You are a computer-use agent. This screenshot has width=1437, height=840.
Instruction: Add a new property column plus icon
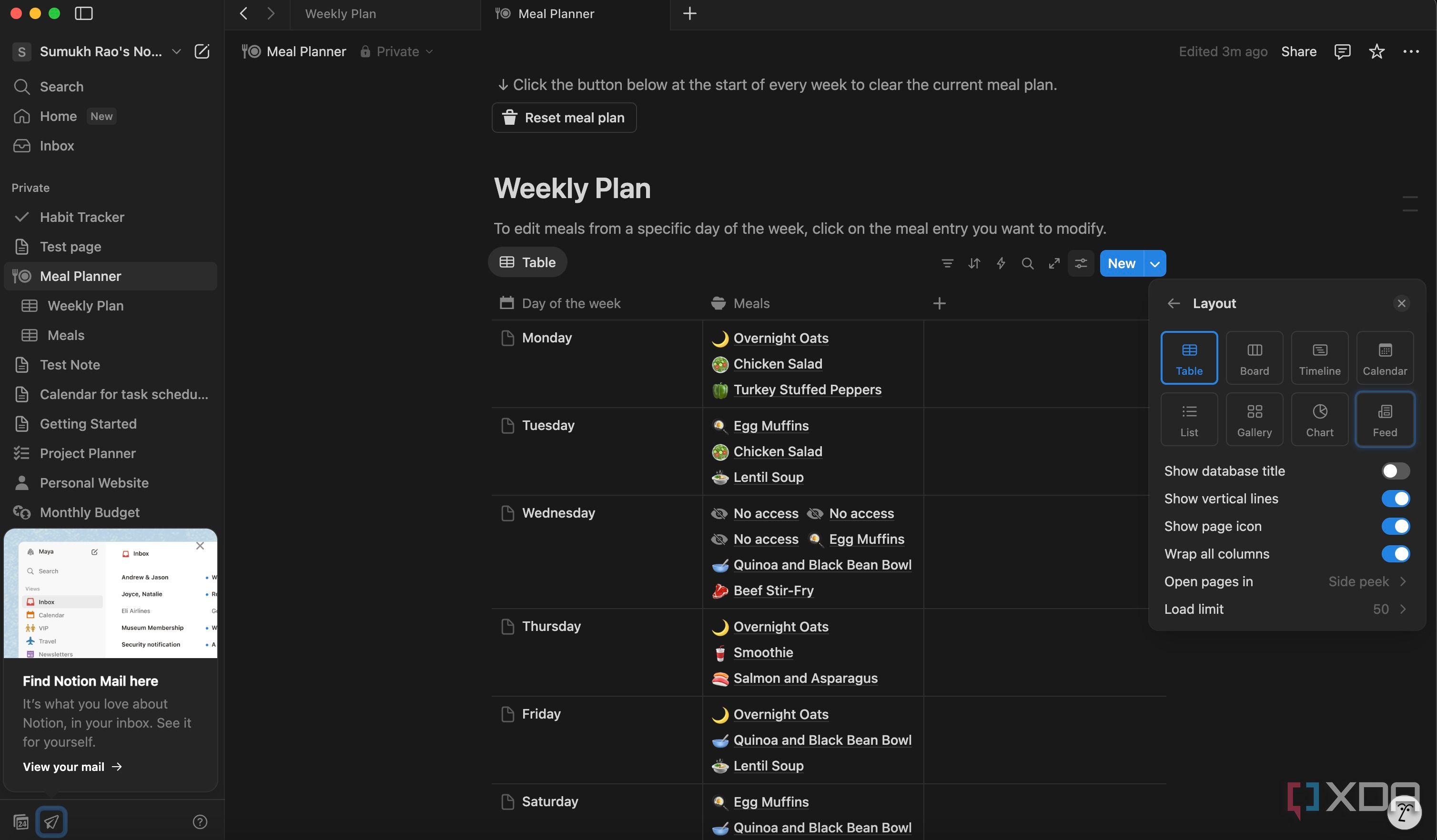[939, 303]
